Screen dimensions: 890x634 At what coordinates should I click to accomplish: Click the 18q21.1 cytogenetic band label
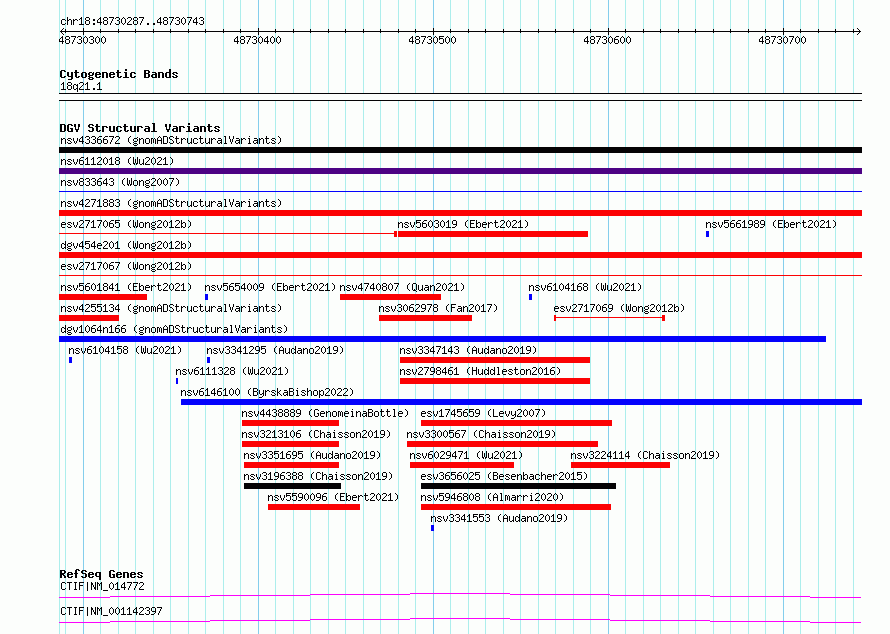pos(81,86)
